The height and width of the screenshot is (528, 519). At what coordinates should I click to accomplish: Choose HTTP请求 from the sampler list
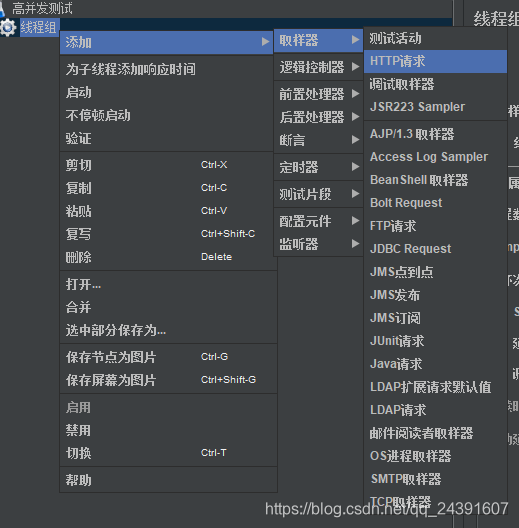click(x=435, y=61)
